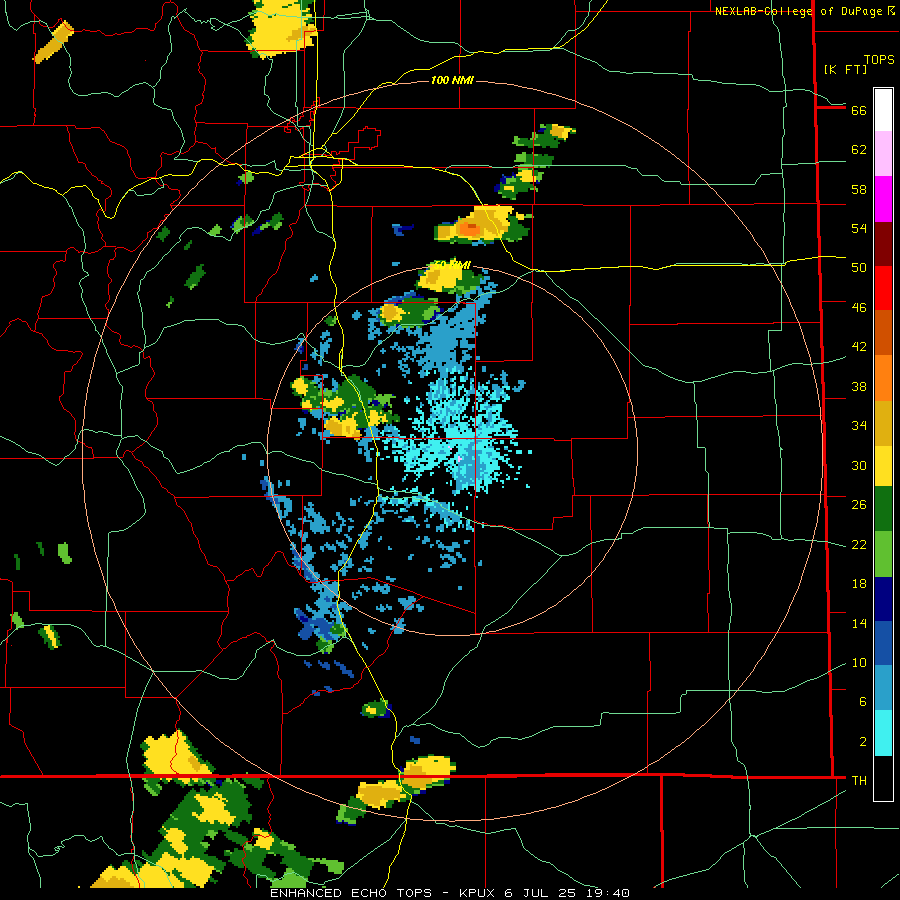Click the legend value 42
The image size is (900, 900).
tap(859, 346)
